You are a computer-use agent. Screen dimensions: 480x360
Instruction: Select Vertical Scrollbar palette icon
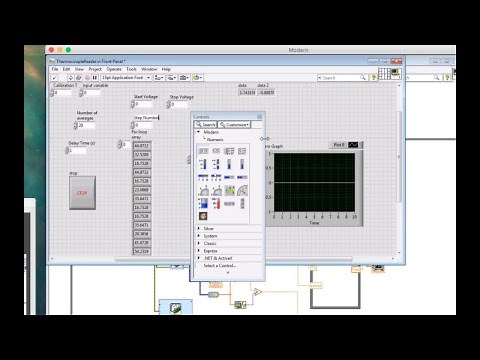click(x=242, y=203)
